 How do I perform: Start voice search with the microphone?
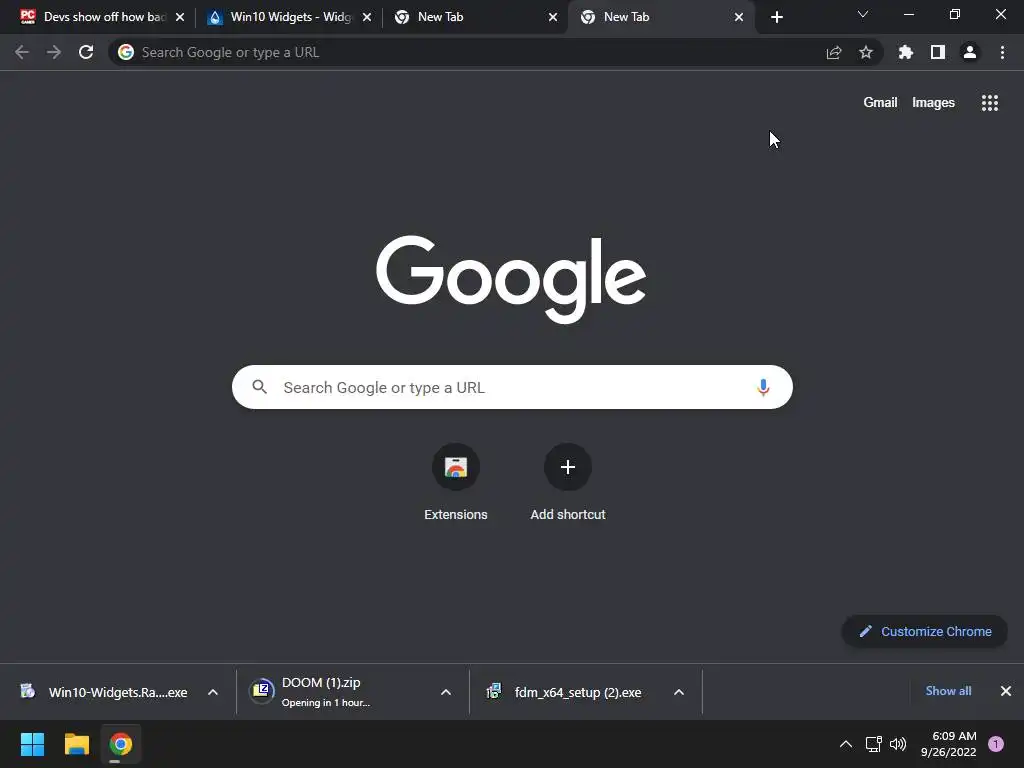point(763,387)
